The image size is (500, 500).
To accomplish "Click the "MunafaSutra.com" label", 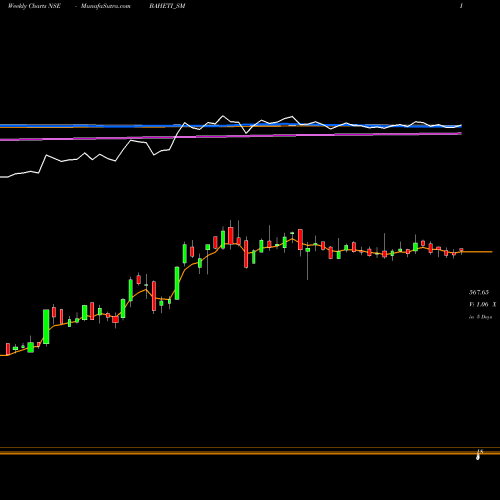I will [106, 6].
